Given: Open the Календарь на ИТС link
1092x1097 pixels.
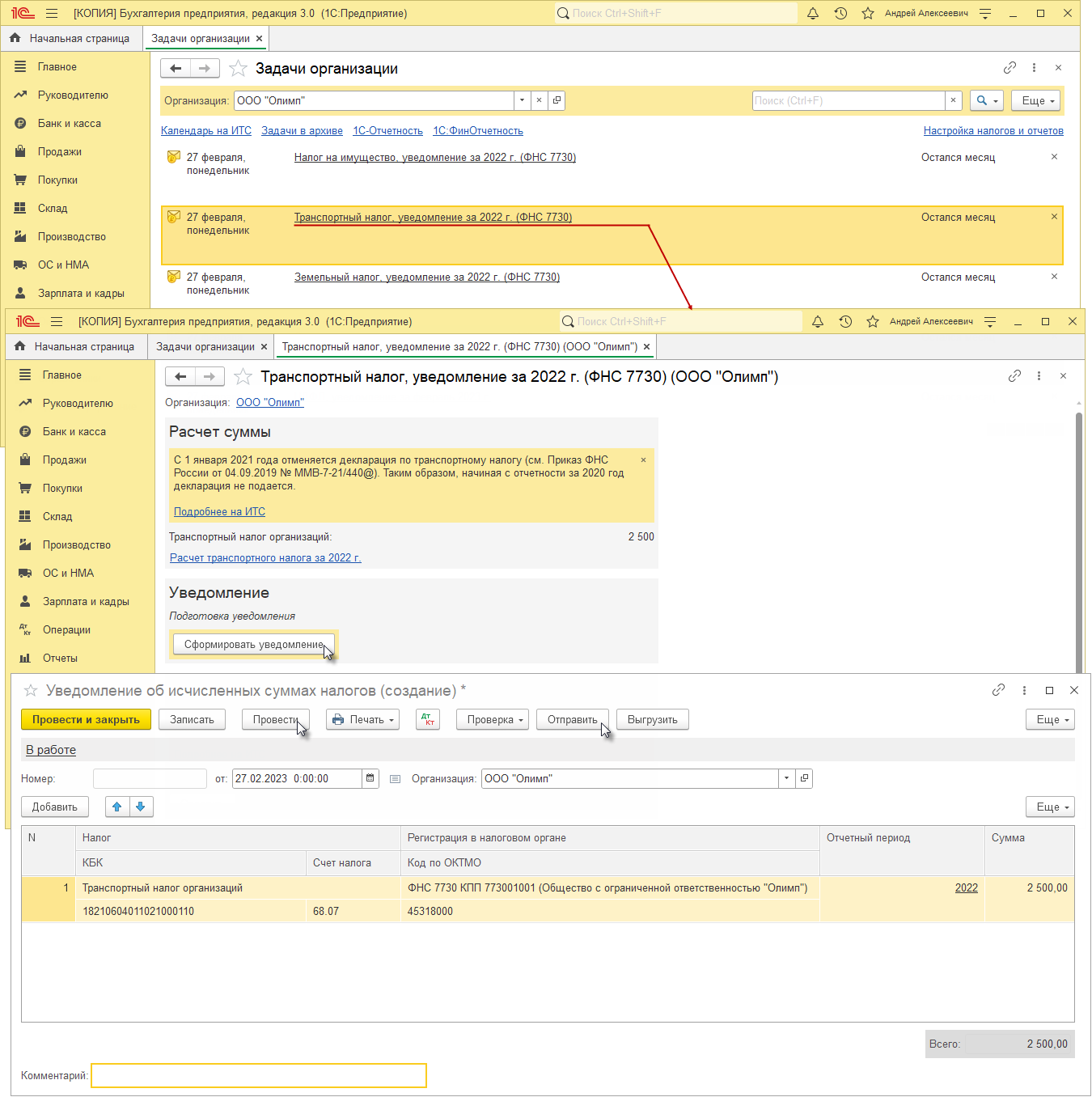Looking at the screenshot, I should coord(206,130).
